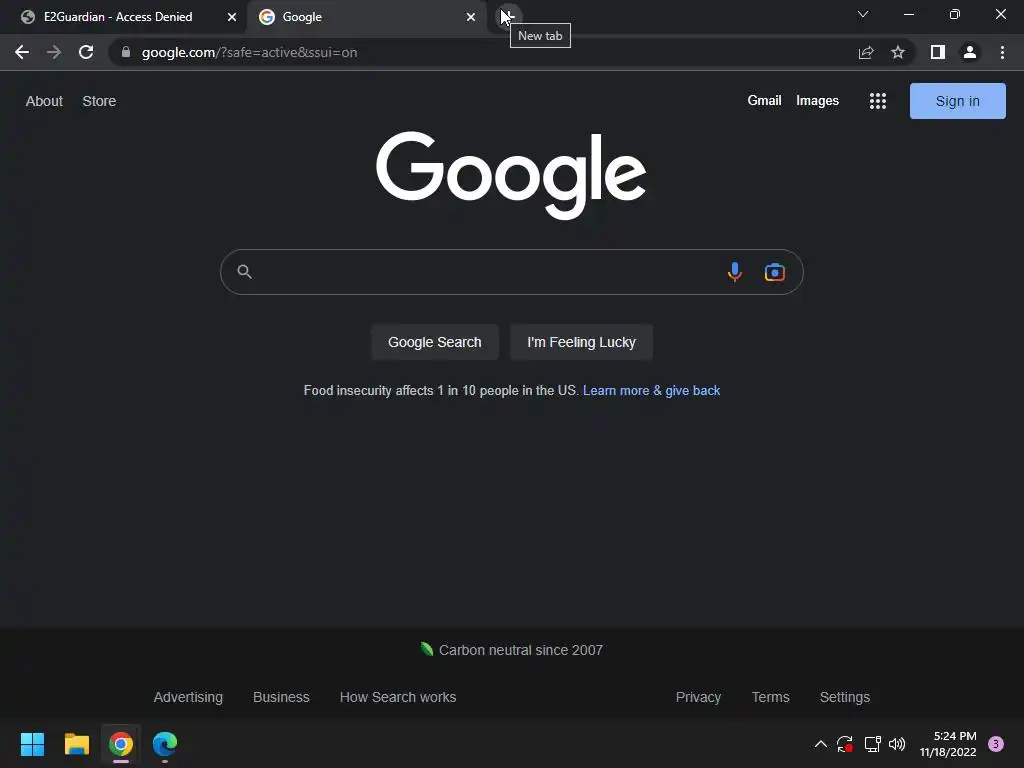View site info via the lock icon
The height and width of the screenshot is (768, 1024).
click(126, 52)
